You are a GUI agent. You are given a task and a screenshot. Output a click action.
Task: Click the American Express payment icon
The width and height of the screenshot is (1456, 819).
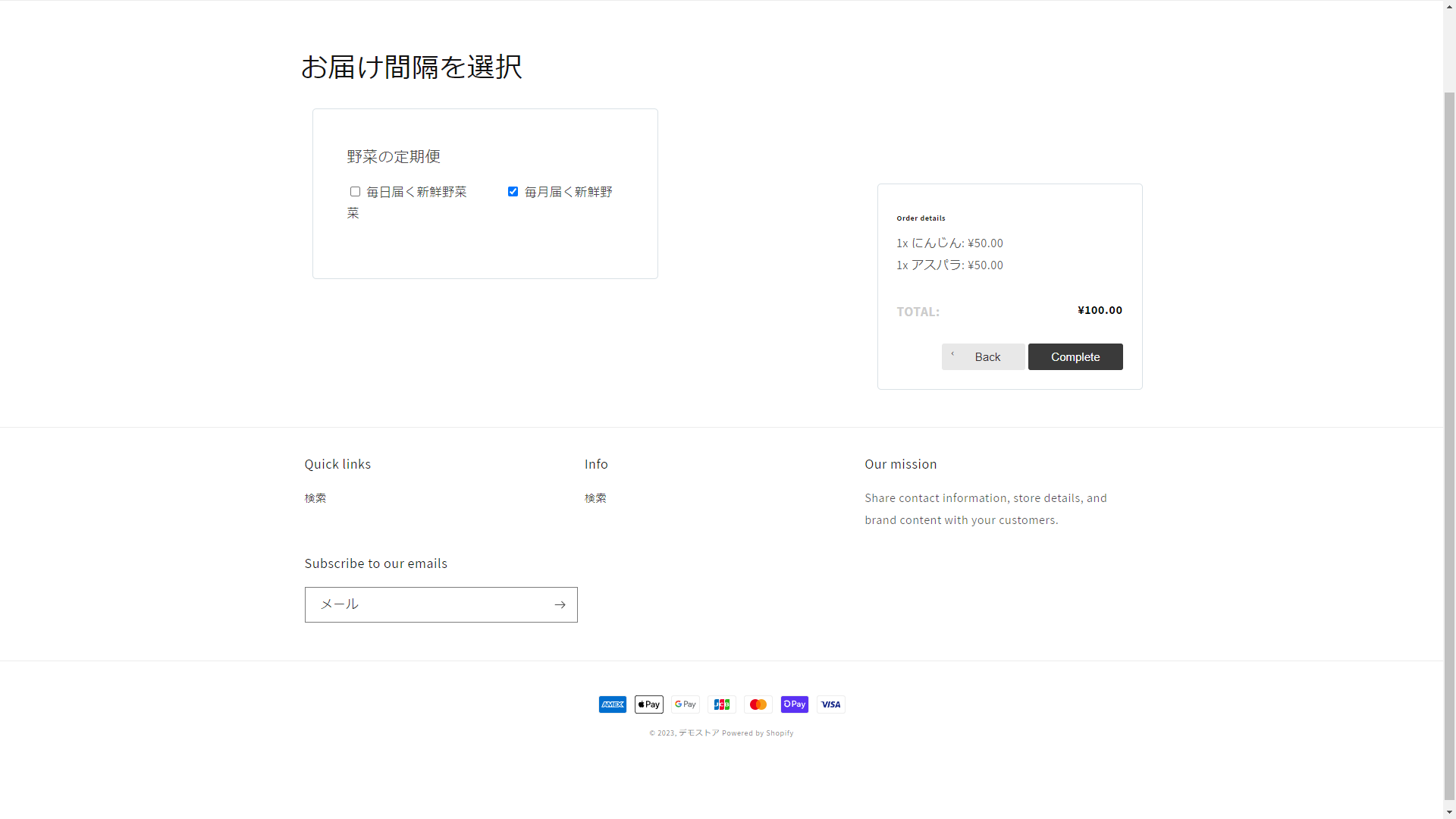point(612,704)
